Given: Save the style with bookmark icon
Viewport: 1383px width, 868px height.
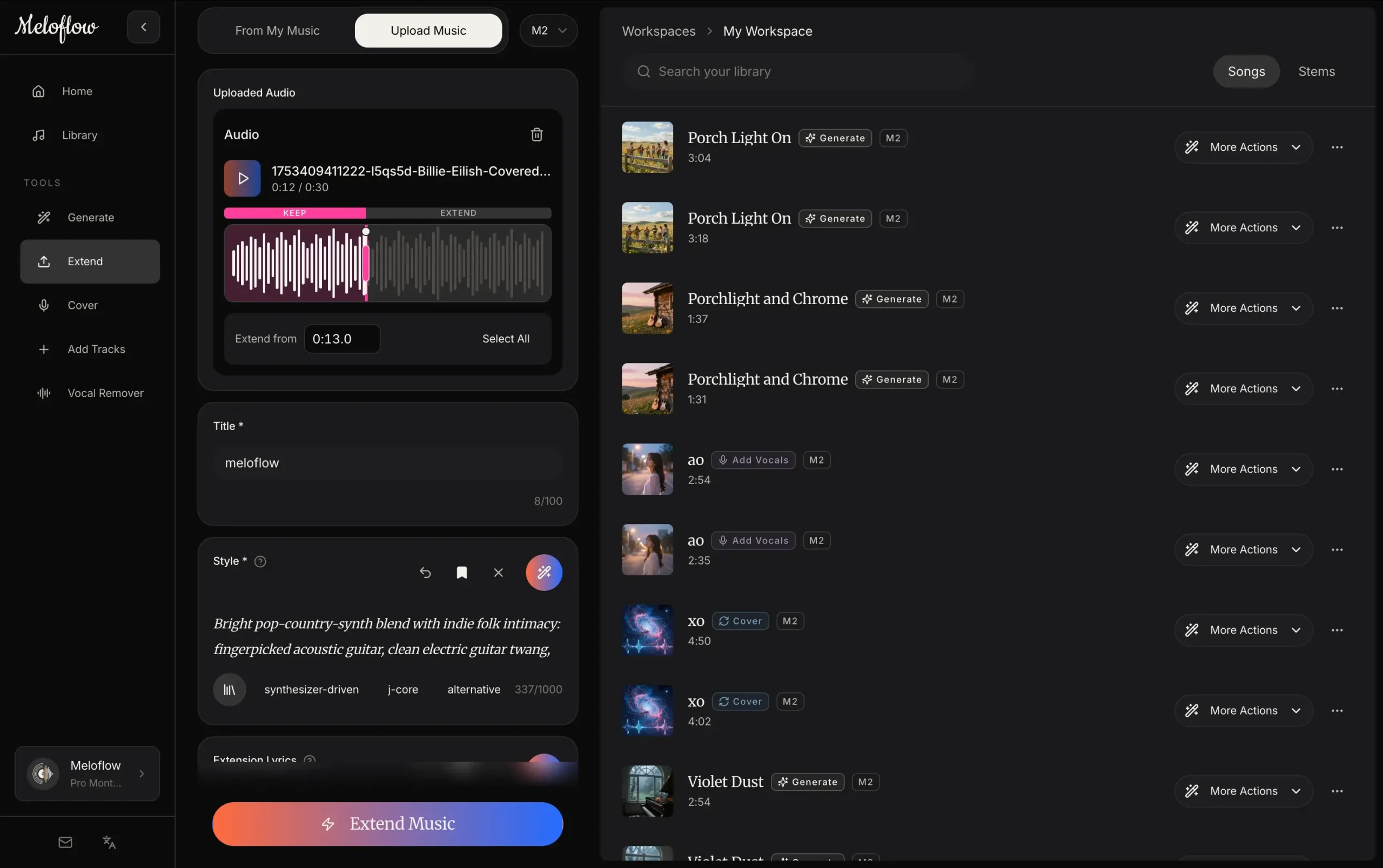Looking at the screenshot, I should click(x=461, y=573).
